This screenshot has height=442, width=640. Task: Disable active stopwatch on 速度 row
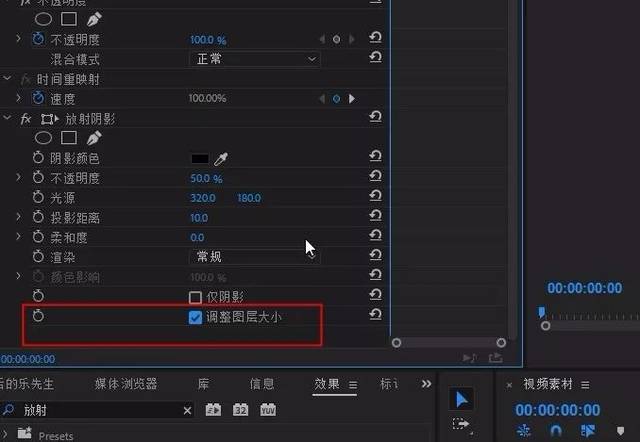coord(38,98)
